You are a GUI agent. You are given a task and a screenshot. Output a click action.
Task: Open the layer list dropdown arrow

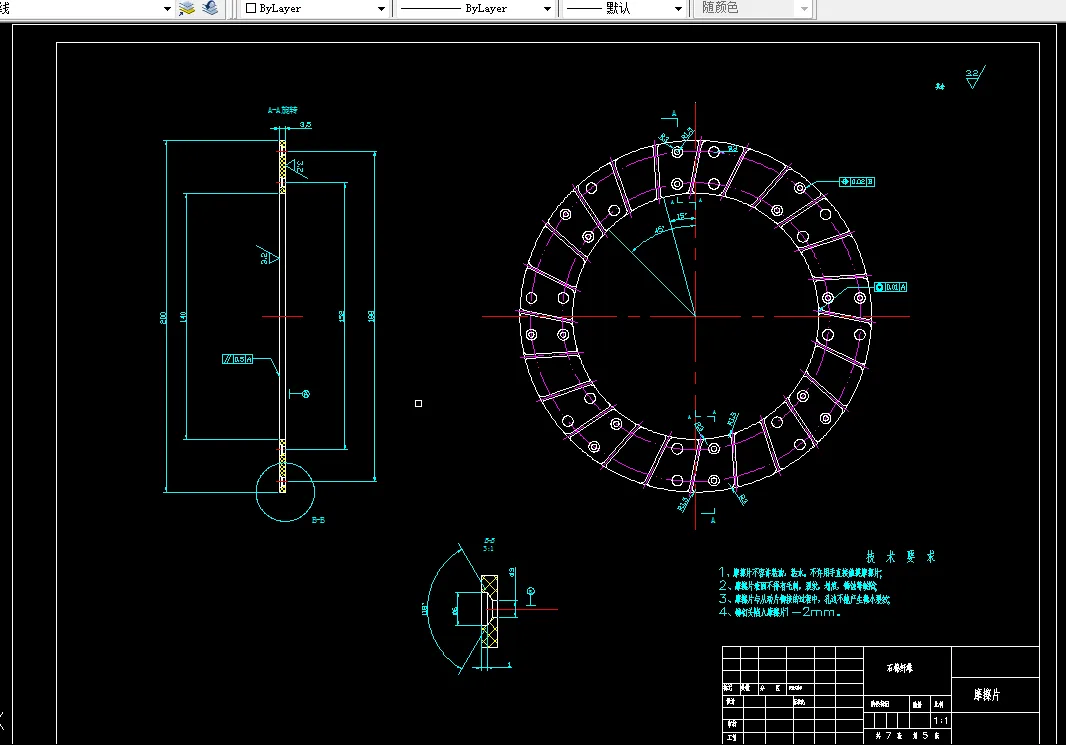(167, 9)
